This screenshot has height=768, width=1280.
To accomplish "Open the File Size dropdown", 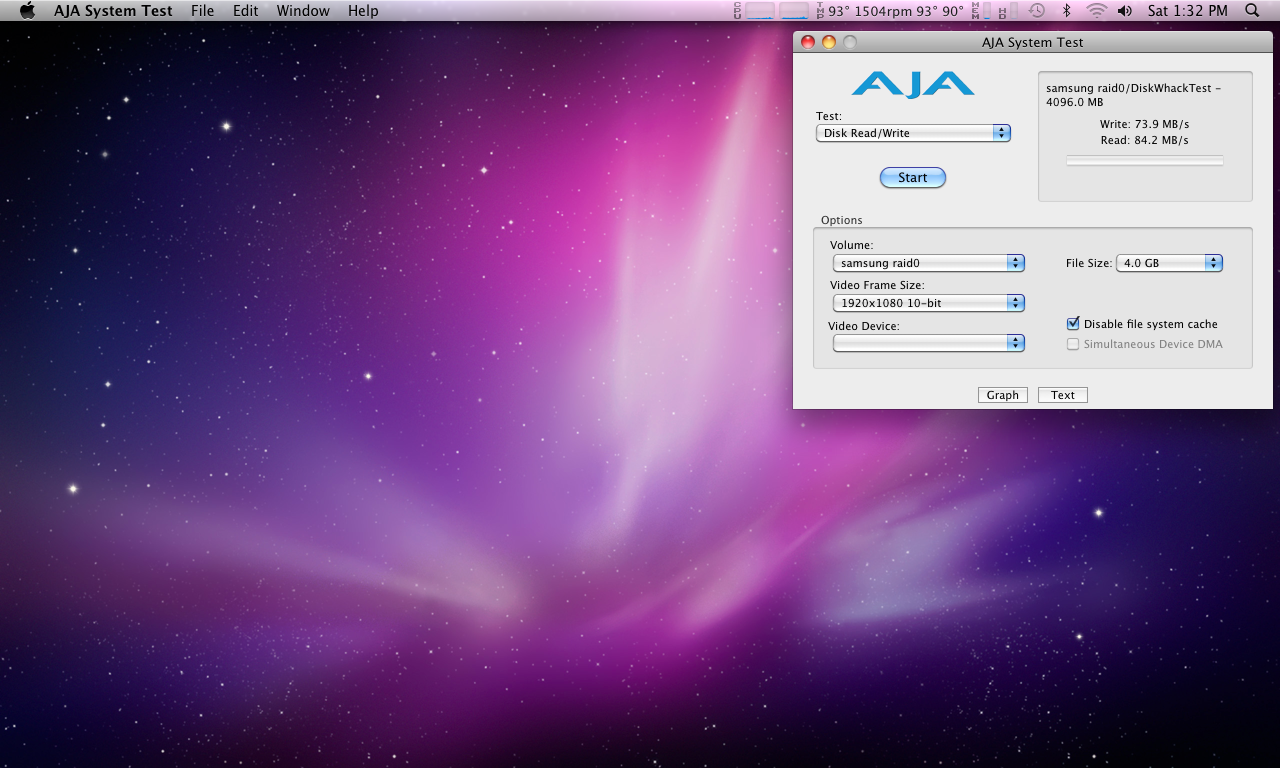I will (1169, 263).
